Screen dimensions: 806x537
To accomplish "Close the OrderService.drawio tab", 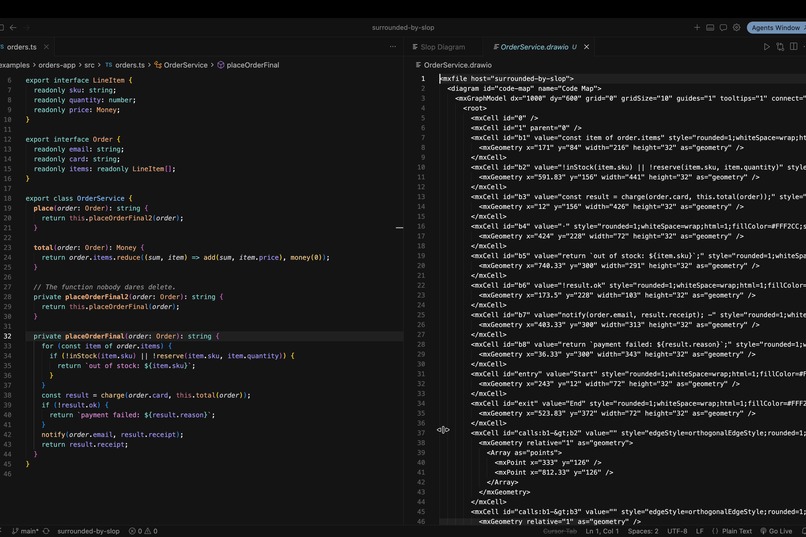I will point(587,47).
